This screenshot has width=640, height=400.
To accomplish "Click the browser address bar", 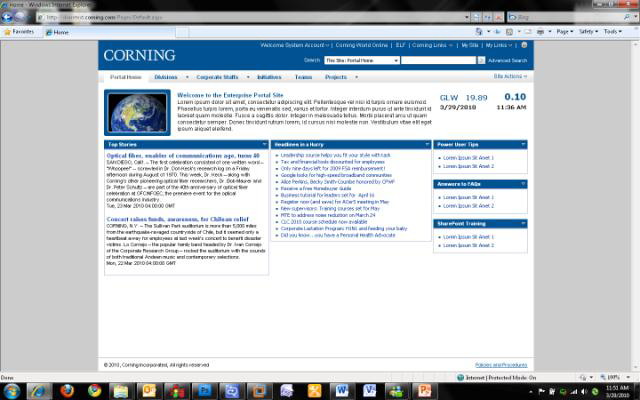I will 250,18.
